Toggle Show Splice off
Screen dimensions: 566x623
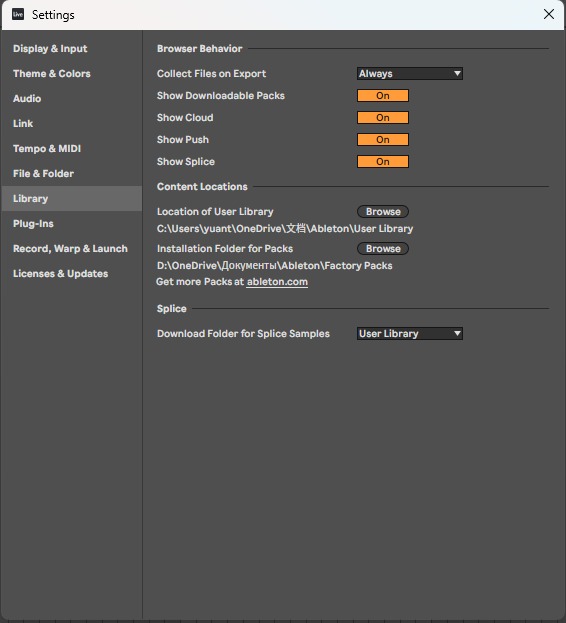point(382,162)
